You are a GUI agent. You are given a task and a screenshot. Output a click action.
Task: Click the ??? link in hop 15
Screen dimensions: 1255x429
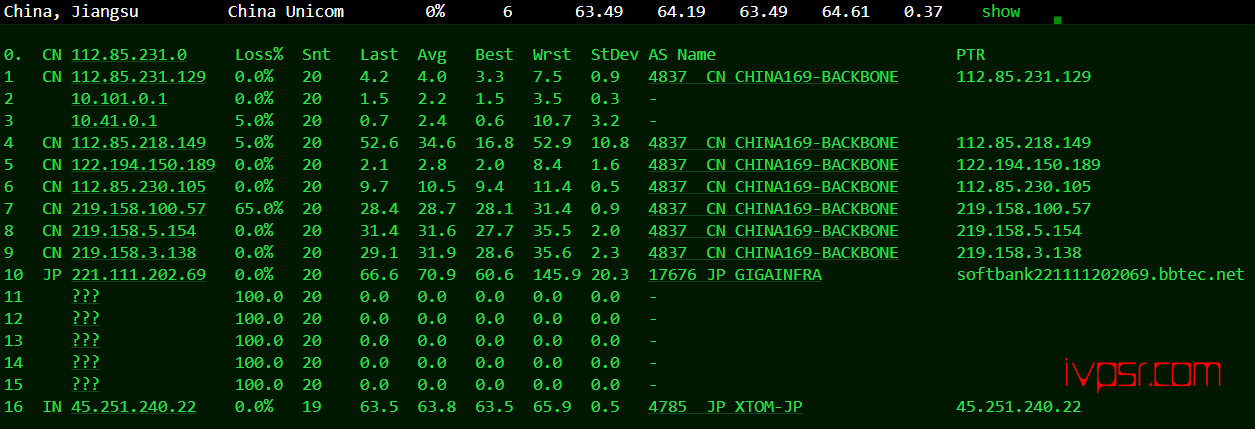point(86,385)
